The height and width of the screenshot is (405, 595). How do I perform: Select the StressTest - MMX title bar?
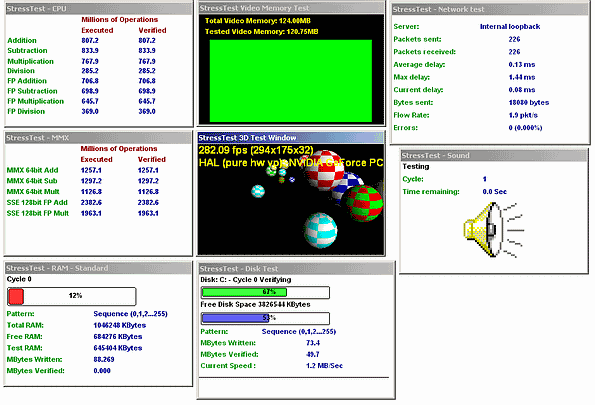tap(98, 138)
